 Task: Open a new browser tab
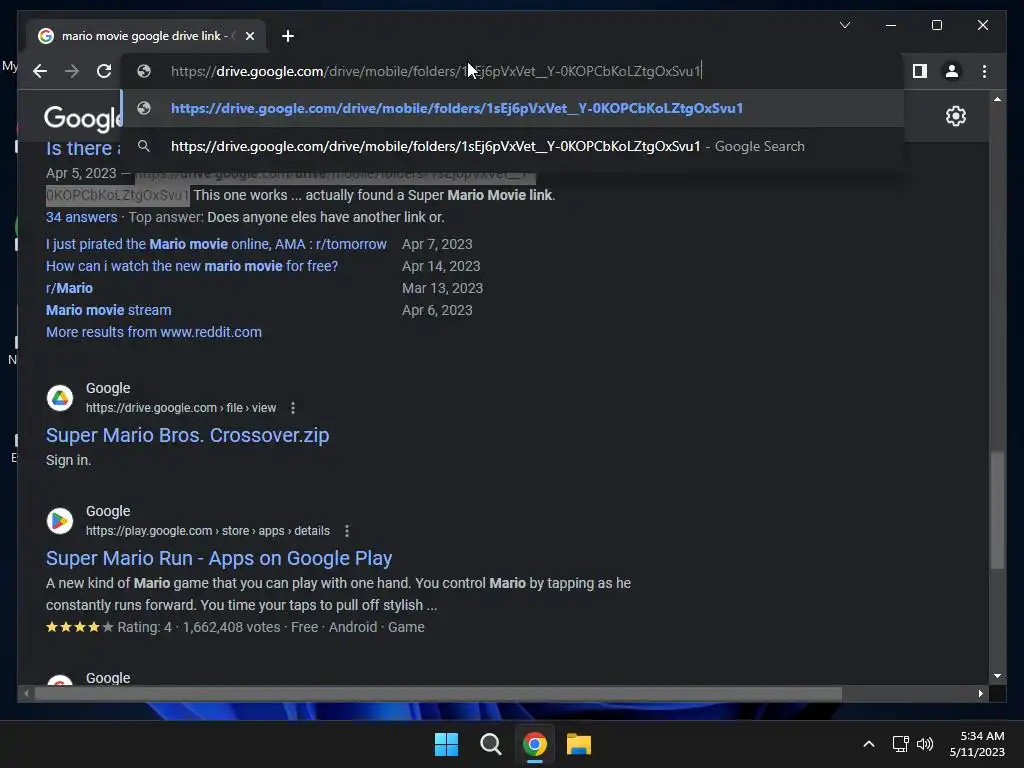point(288,36)
